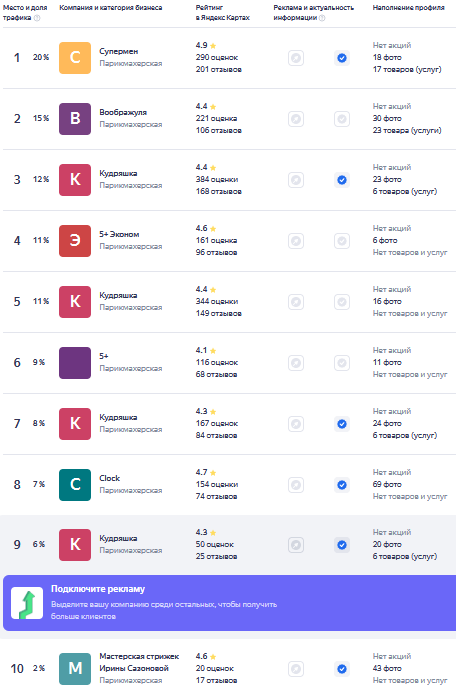Click the plain purple 5+ company avatar
The height and width of the screenshot is (691, 456).
tap(75, 363)
